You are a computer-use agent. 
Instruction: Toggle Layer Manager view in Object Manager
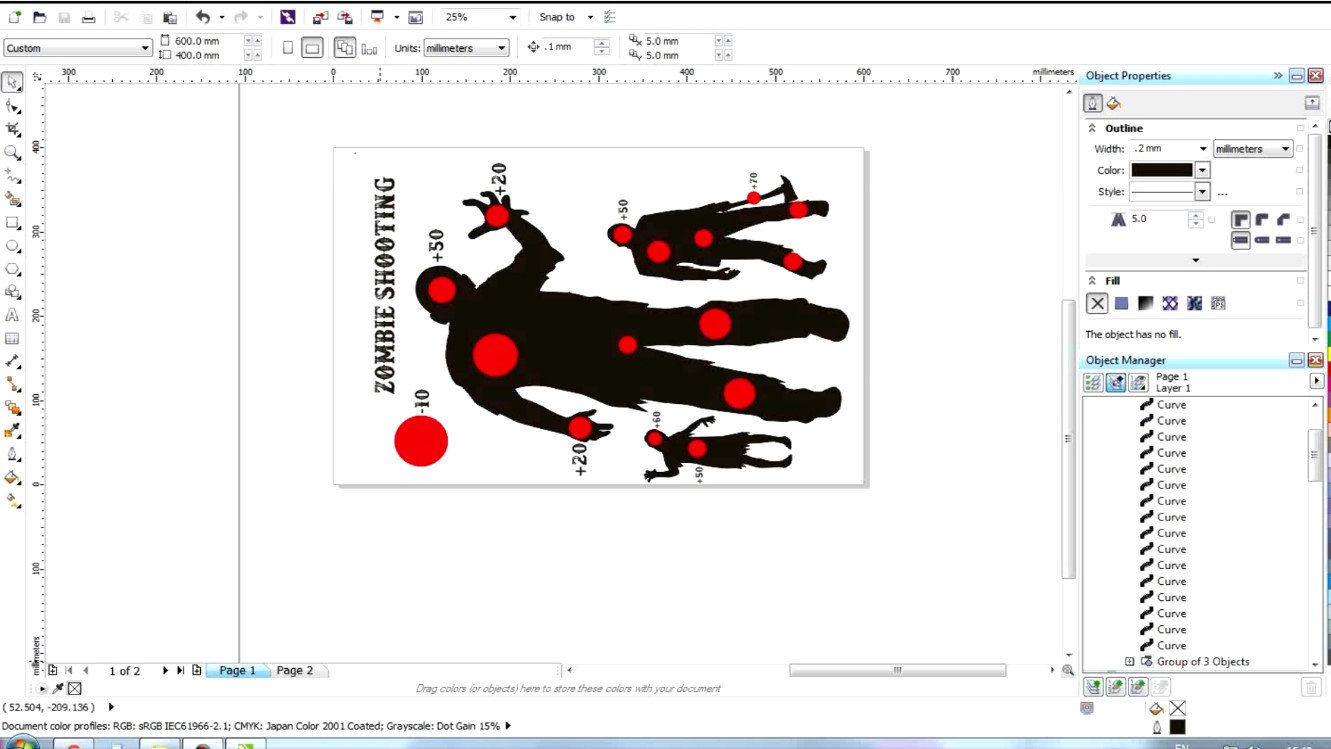1138,382
